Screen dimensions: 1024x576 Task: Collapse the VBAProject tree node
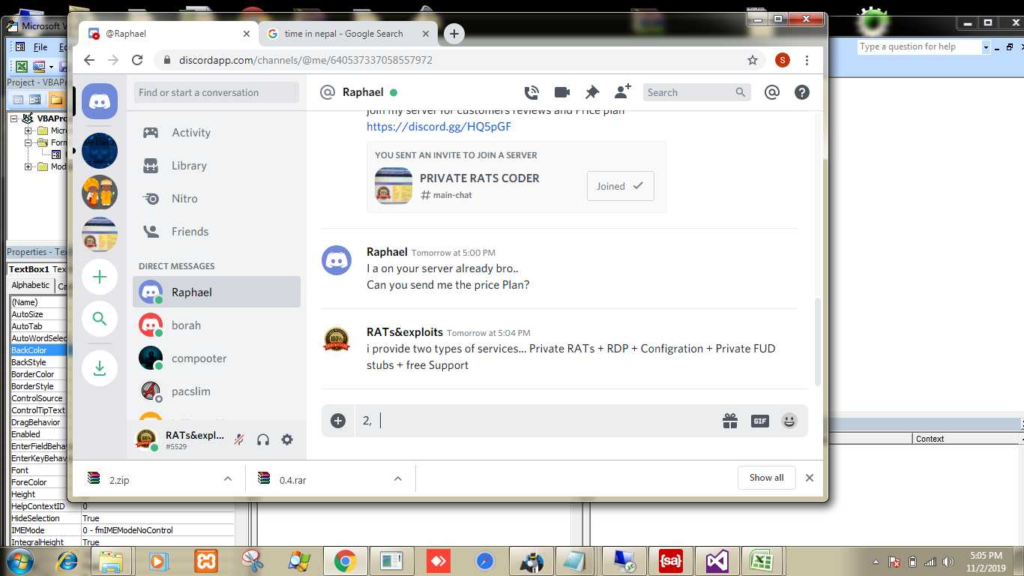14,119
